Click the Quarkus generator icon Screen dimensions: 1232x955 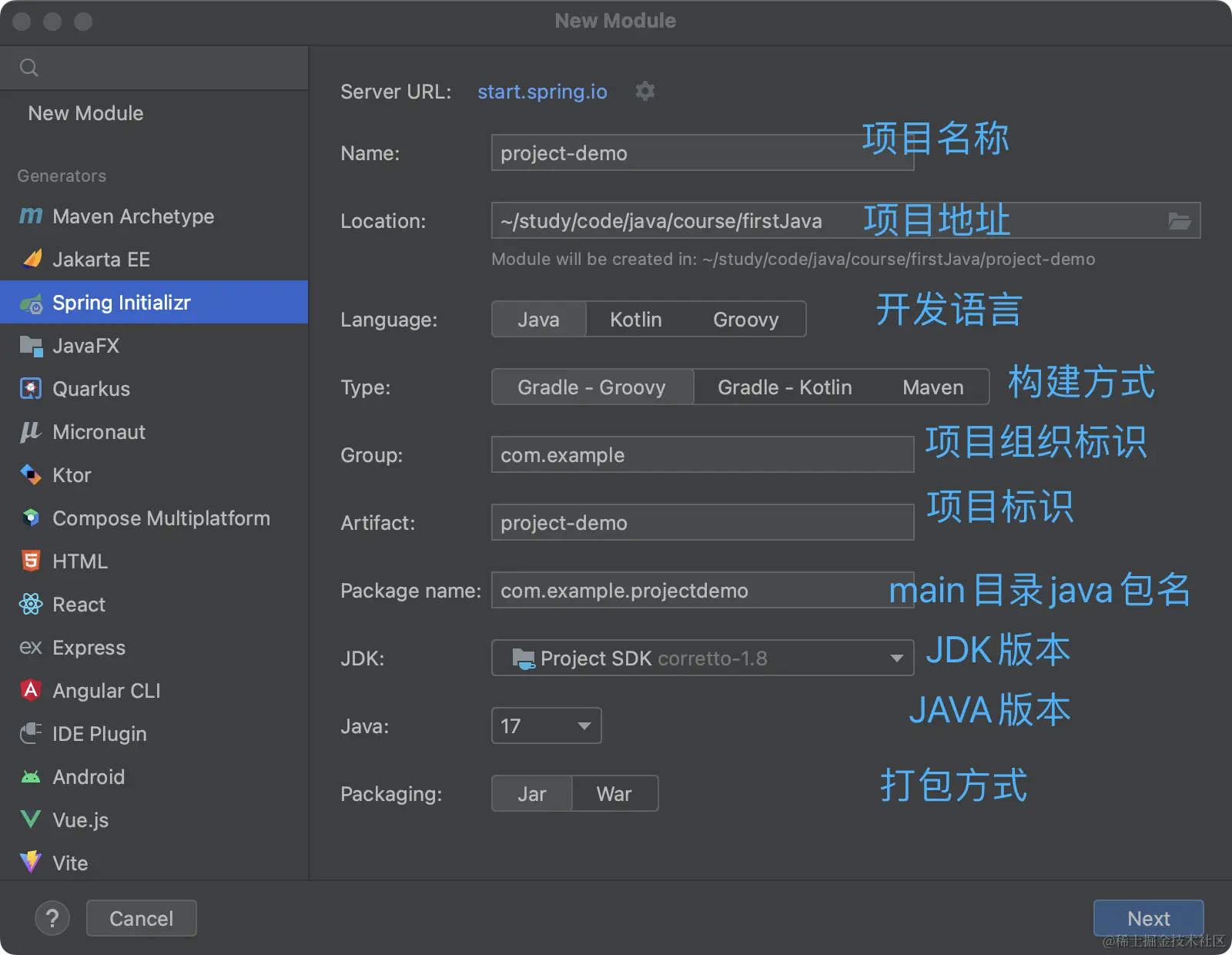pos(31,389)
